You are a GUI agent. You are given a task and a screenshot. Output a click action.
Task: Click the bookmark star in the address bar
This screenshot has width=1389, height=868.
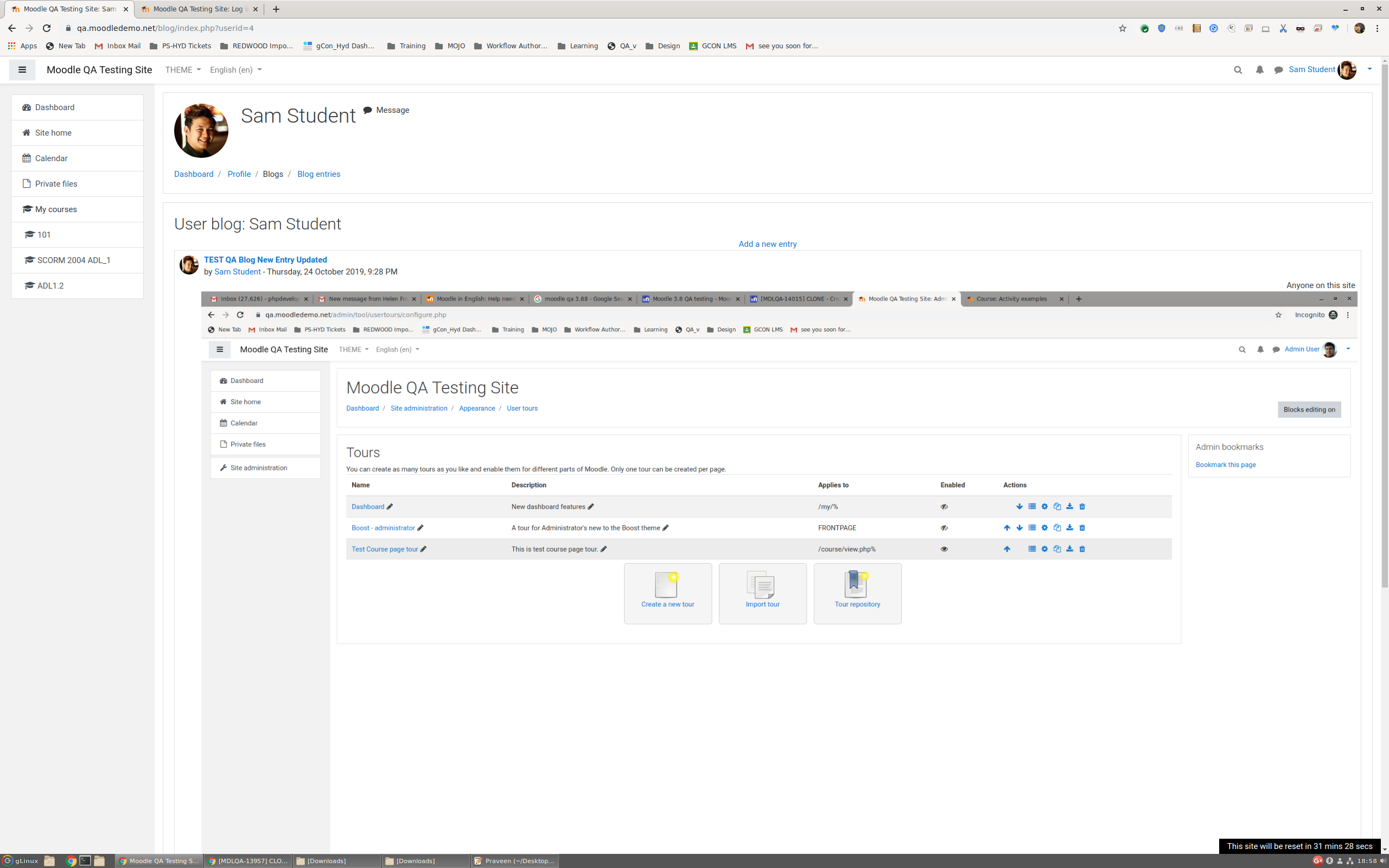click(x=1122, y=28)
